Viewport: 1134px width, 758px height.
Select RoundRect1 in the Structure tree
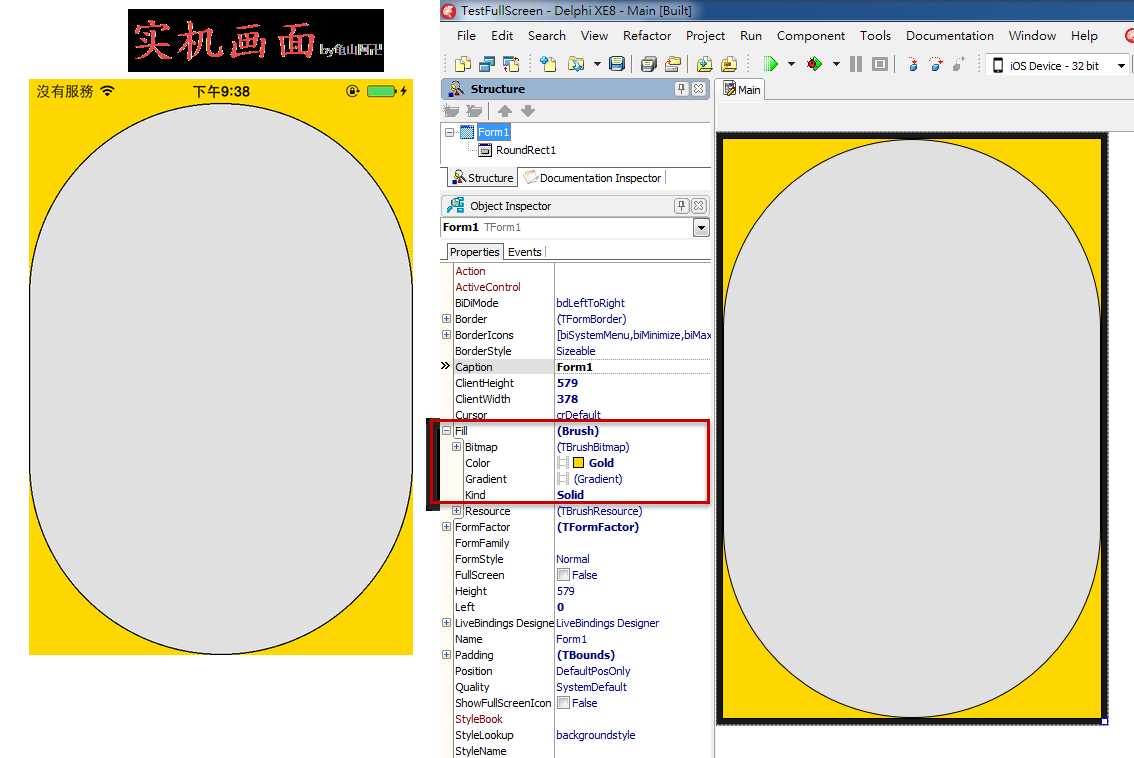526,150
